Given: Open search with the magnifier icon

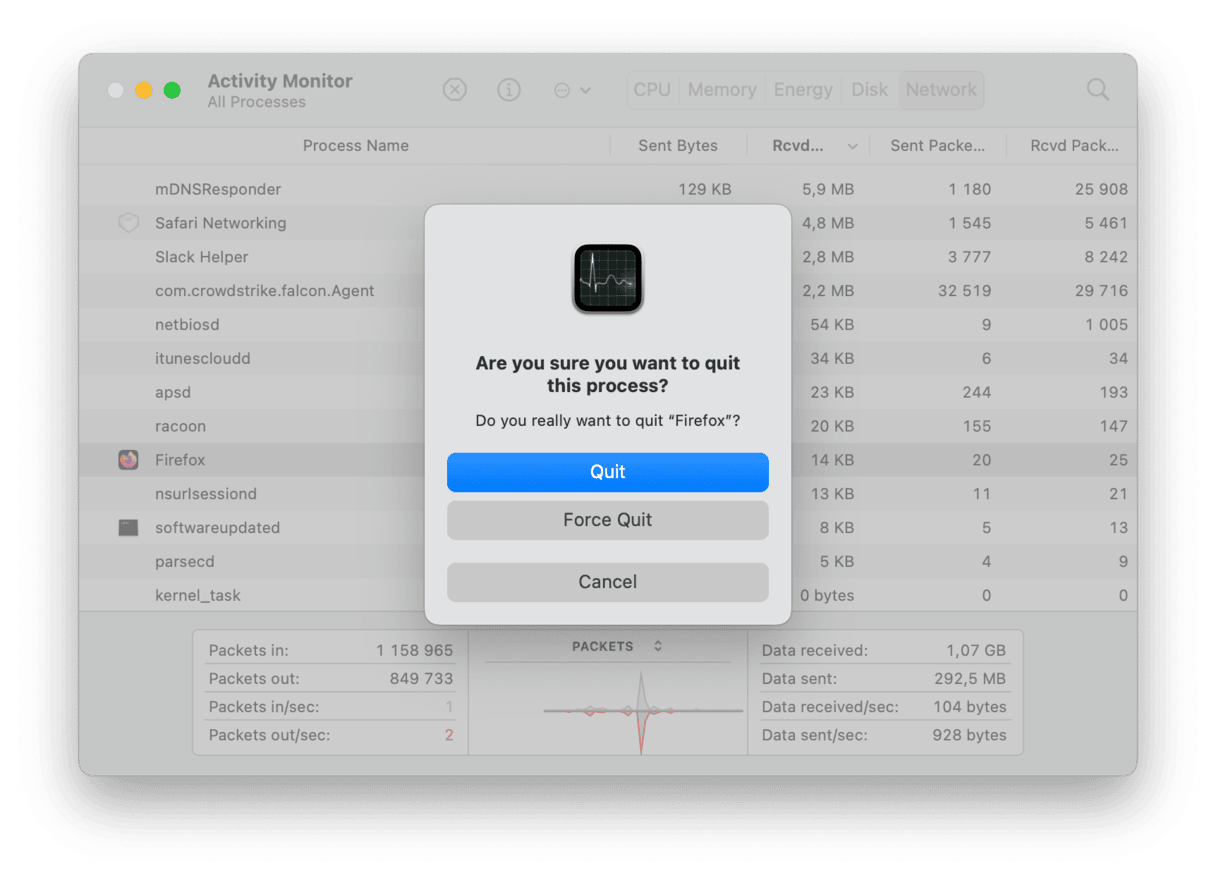Looking at the screenshot, I should (1097, 89).
